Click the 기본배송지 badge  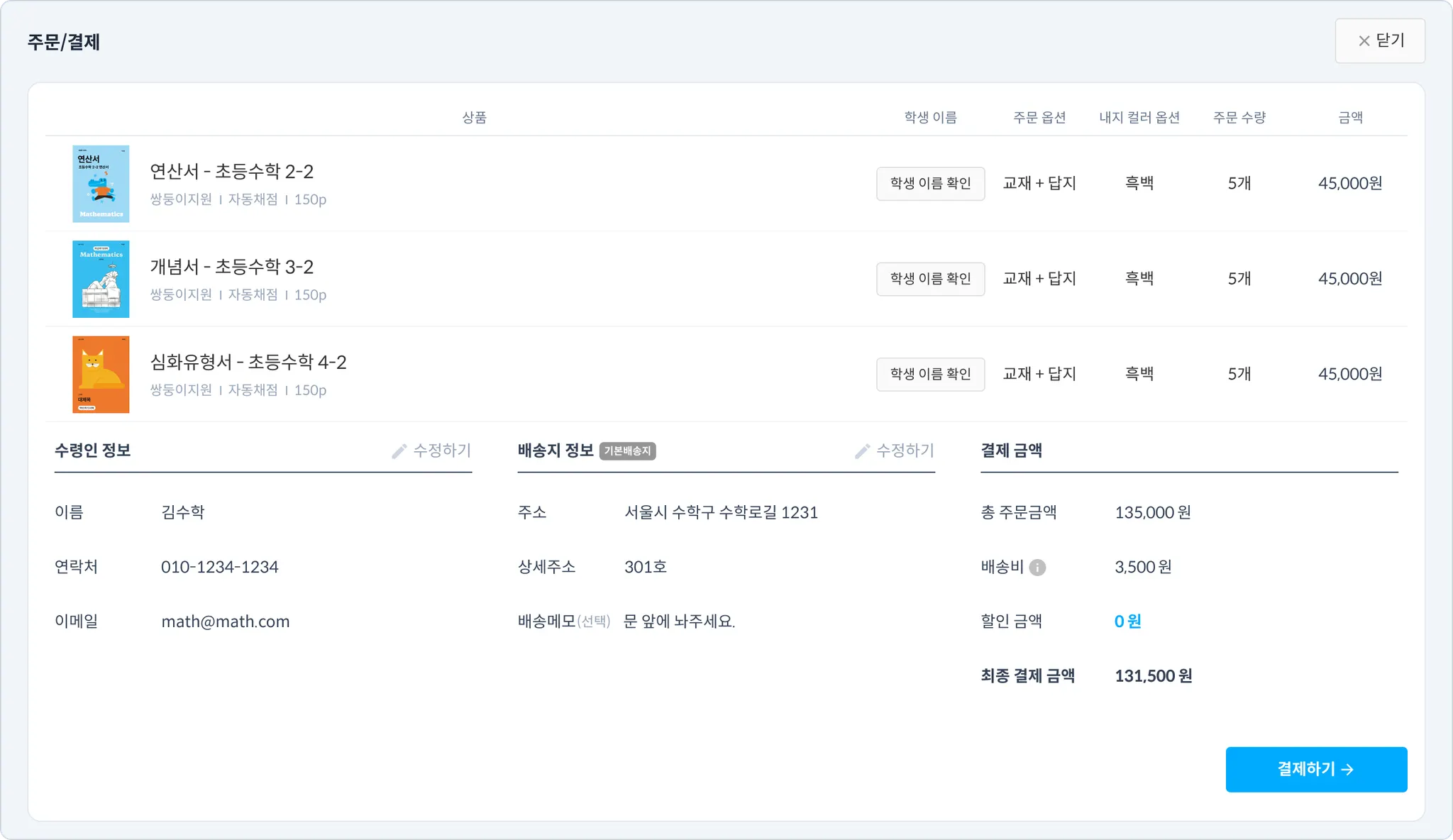tap(627, 451)
